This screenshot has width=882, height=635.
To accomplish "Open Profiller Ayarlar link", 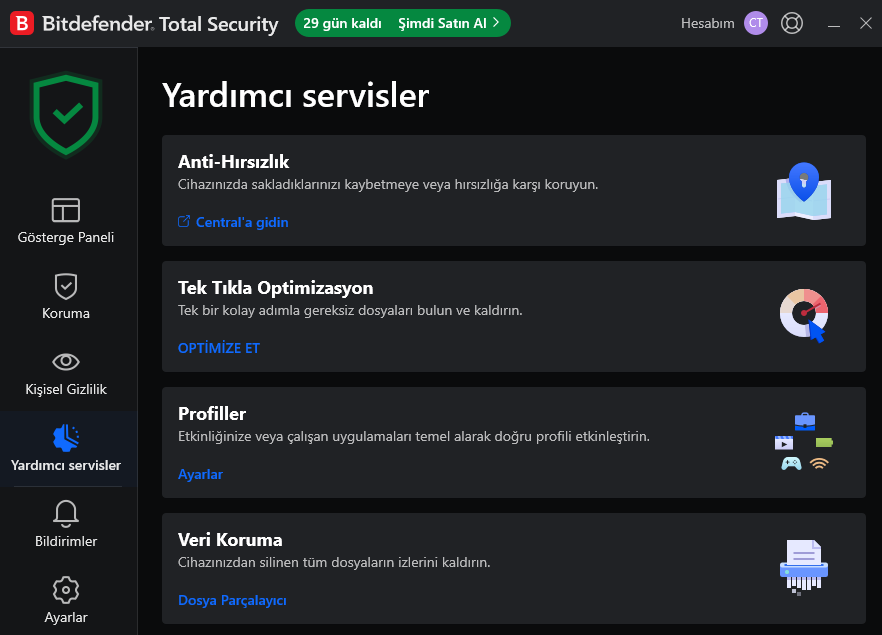I will (200, 474).
